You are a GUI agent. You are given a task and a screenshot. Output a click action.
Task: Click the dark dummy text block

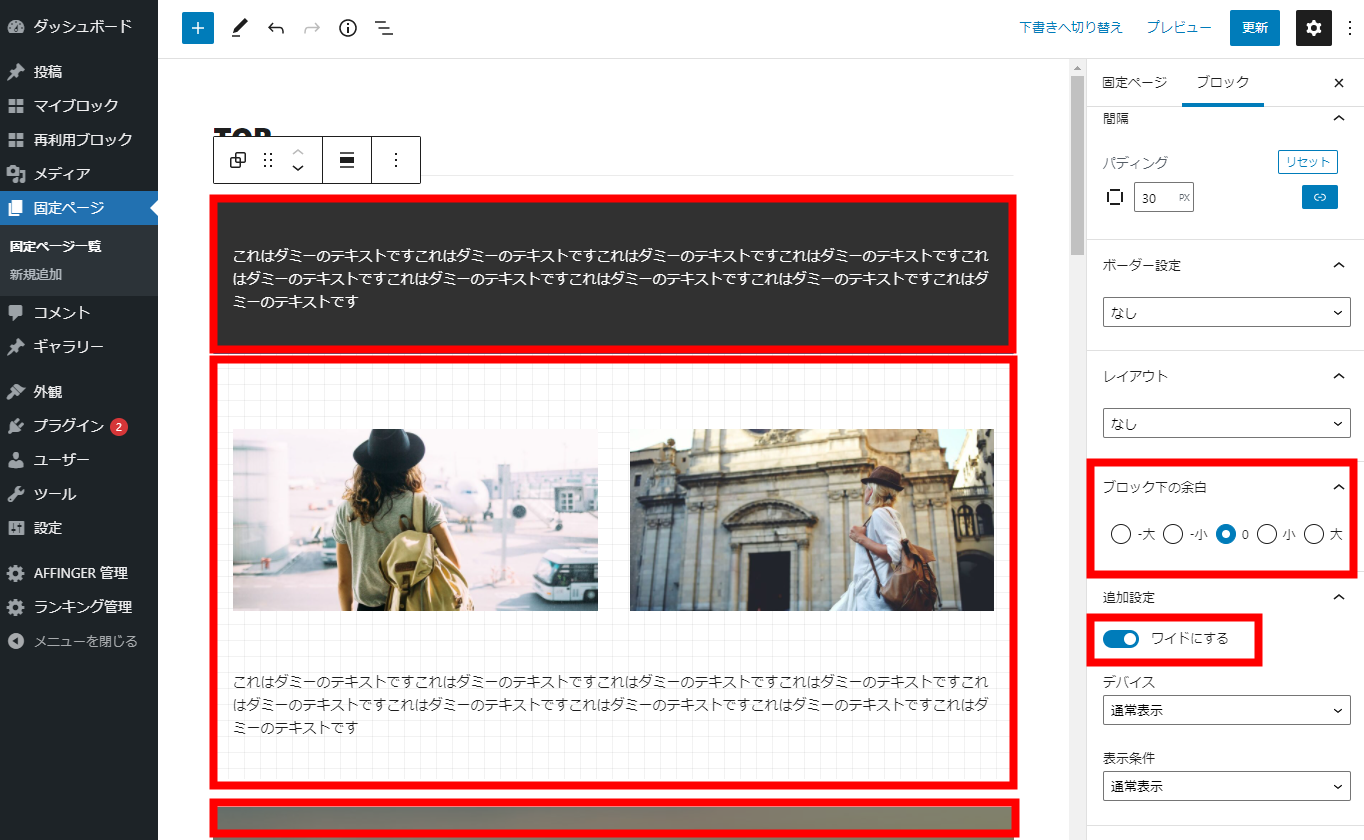pyautogui.click(x=613, y=273)
